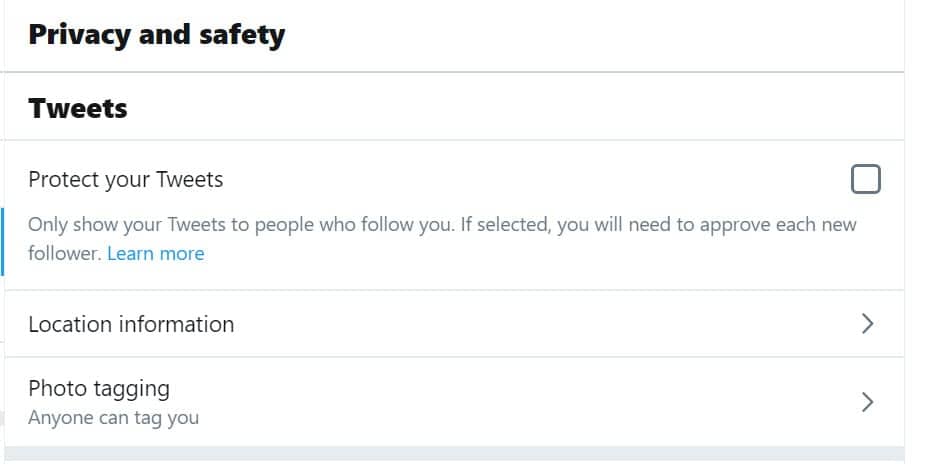Screen dimensions: 950x464
Task: Click the Protect your Tweets label
Action: point(126,180)
